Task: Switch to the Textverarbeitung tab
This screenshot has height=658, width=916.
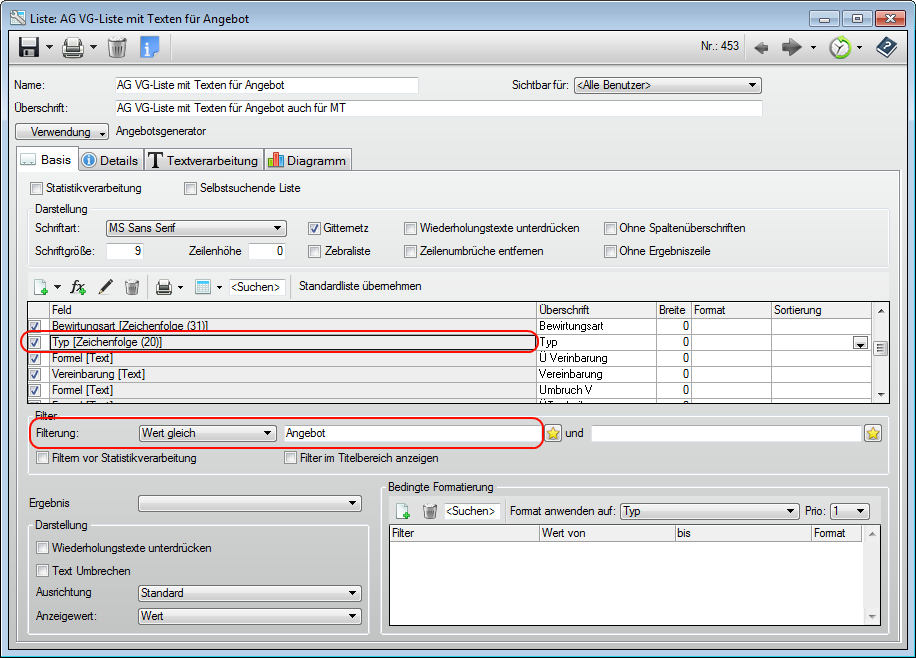Action: point(204,160)
